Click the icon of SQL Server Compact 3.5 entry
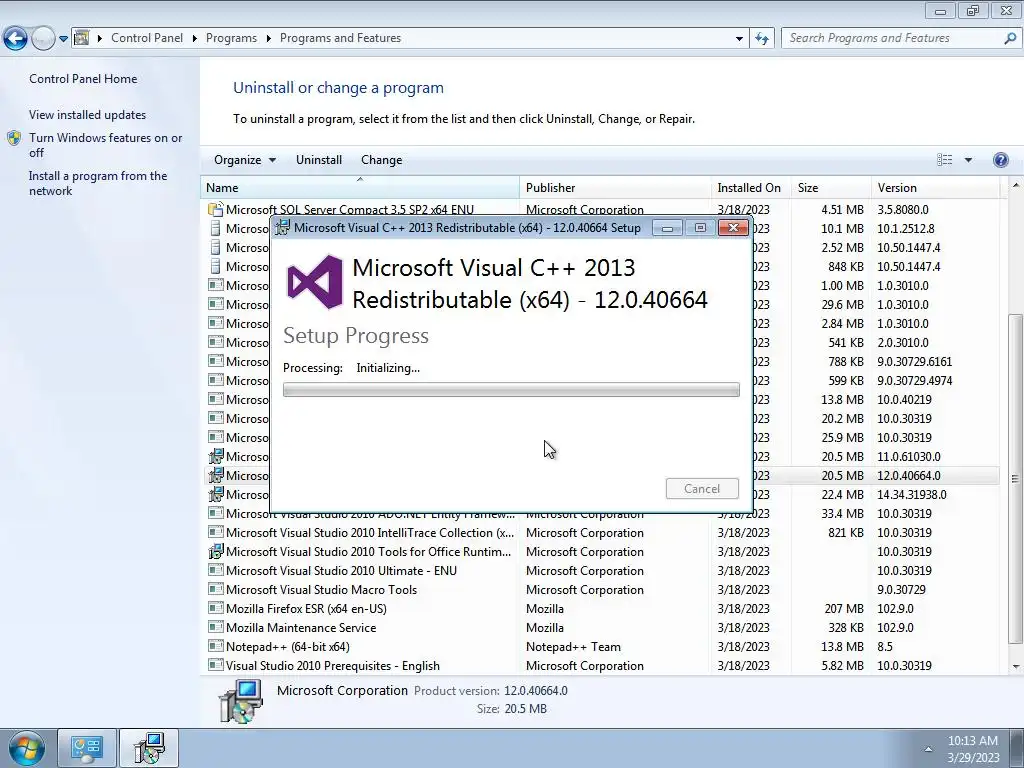1024x768 pixels. 216,210
